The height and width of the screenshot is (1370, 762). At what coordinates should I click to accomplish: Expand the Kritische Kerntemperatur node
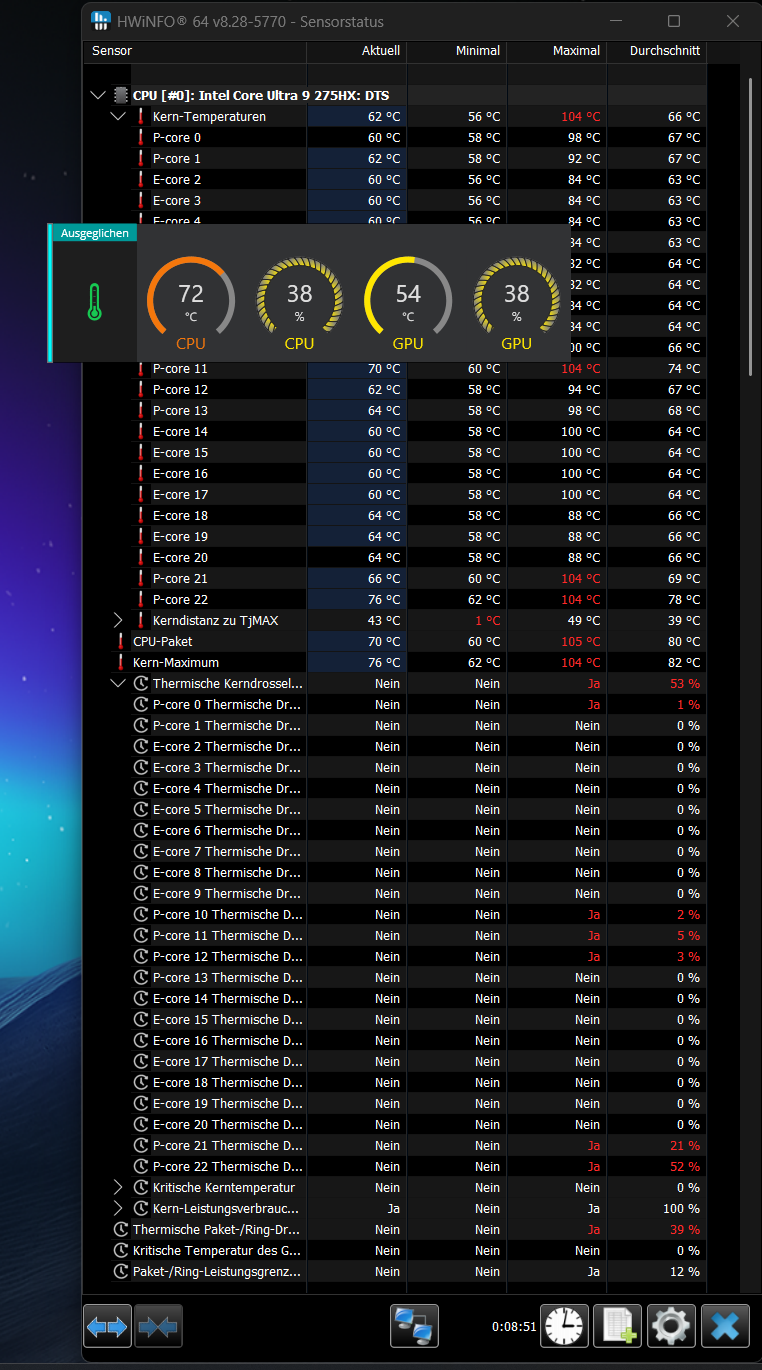tap(118, 1188)
